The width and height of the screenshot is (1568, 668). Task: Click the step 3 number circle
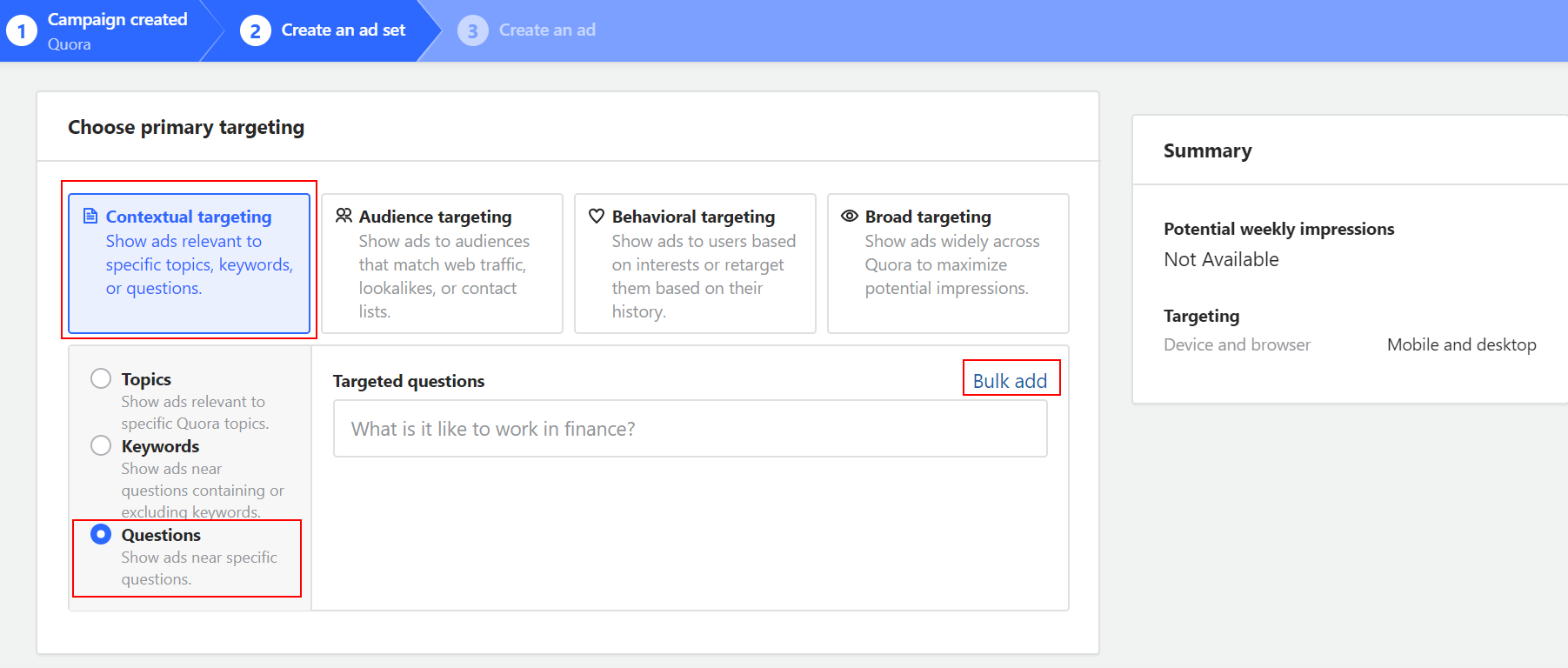pos(472,31)
